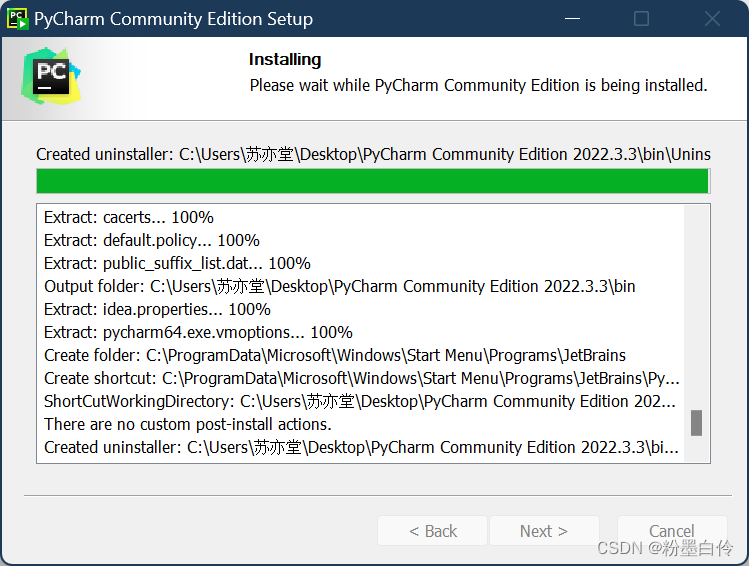The height and width of the screenshot is (566, 749).
Task: Click the log list scrollbar thumb
Action: [x=696, y=423]
